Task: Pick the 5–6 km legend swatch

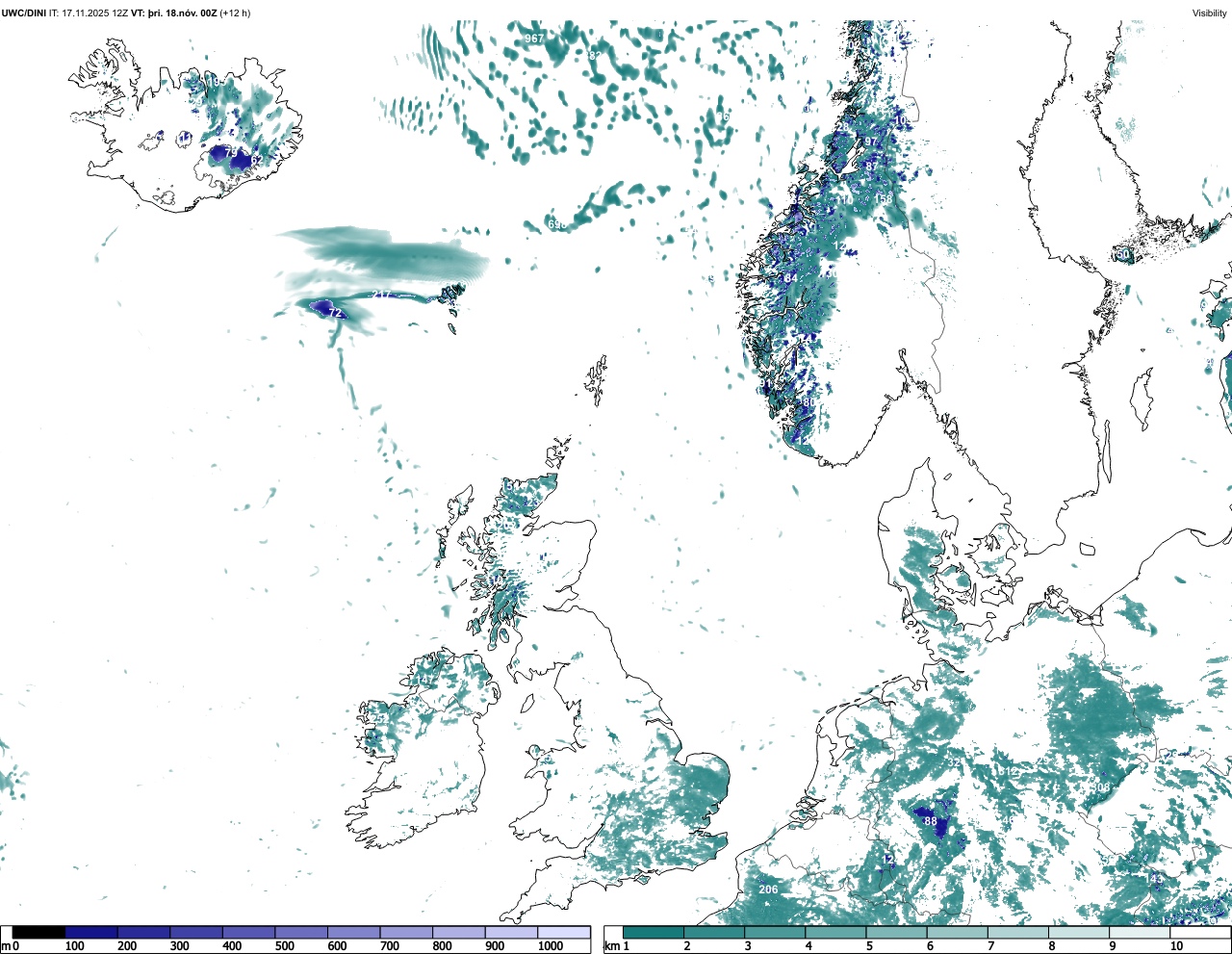Action: (897, 933)
